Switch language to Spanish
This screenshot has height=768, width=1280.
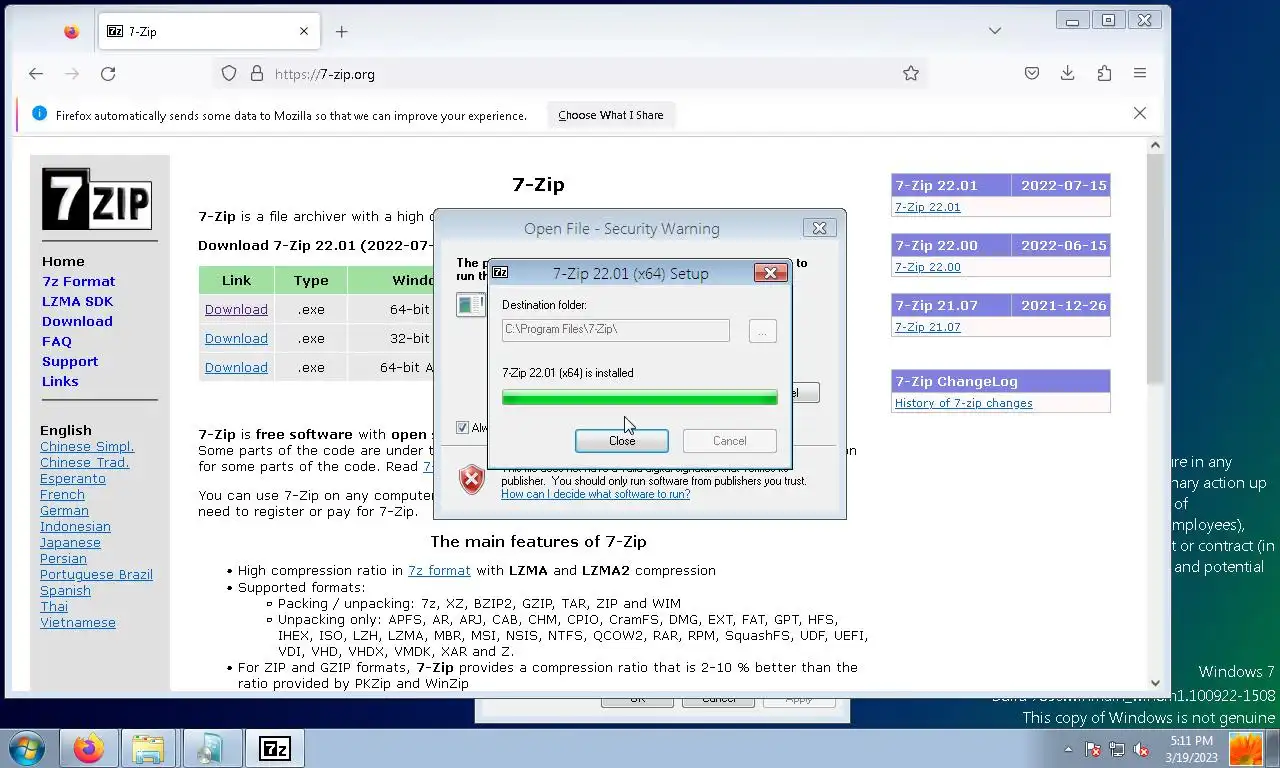(65, 590)
